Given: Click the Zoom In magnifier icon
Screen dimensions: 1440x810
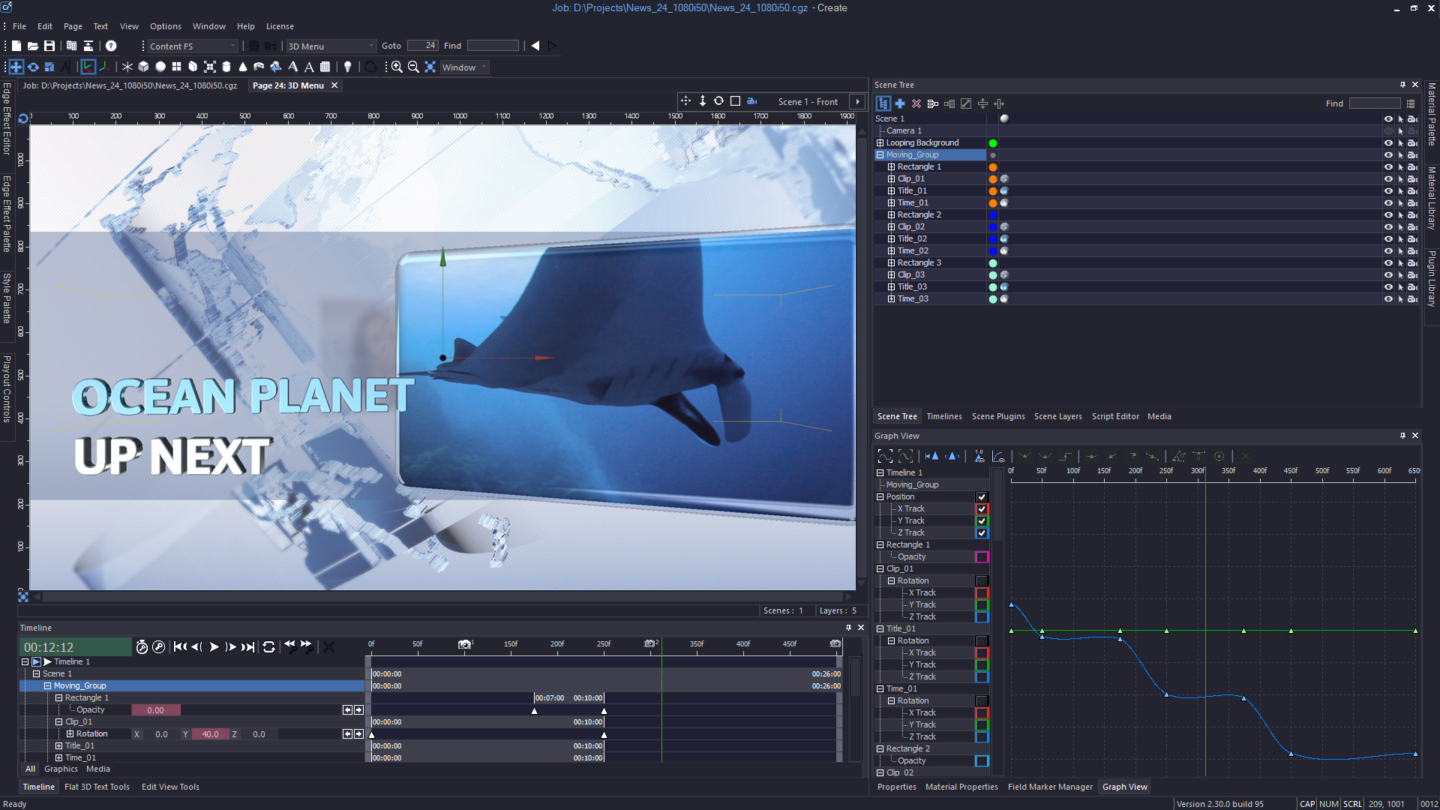Looking at the screenshot, I should [x=398, y=66].
